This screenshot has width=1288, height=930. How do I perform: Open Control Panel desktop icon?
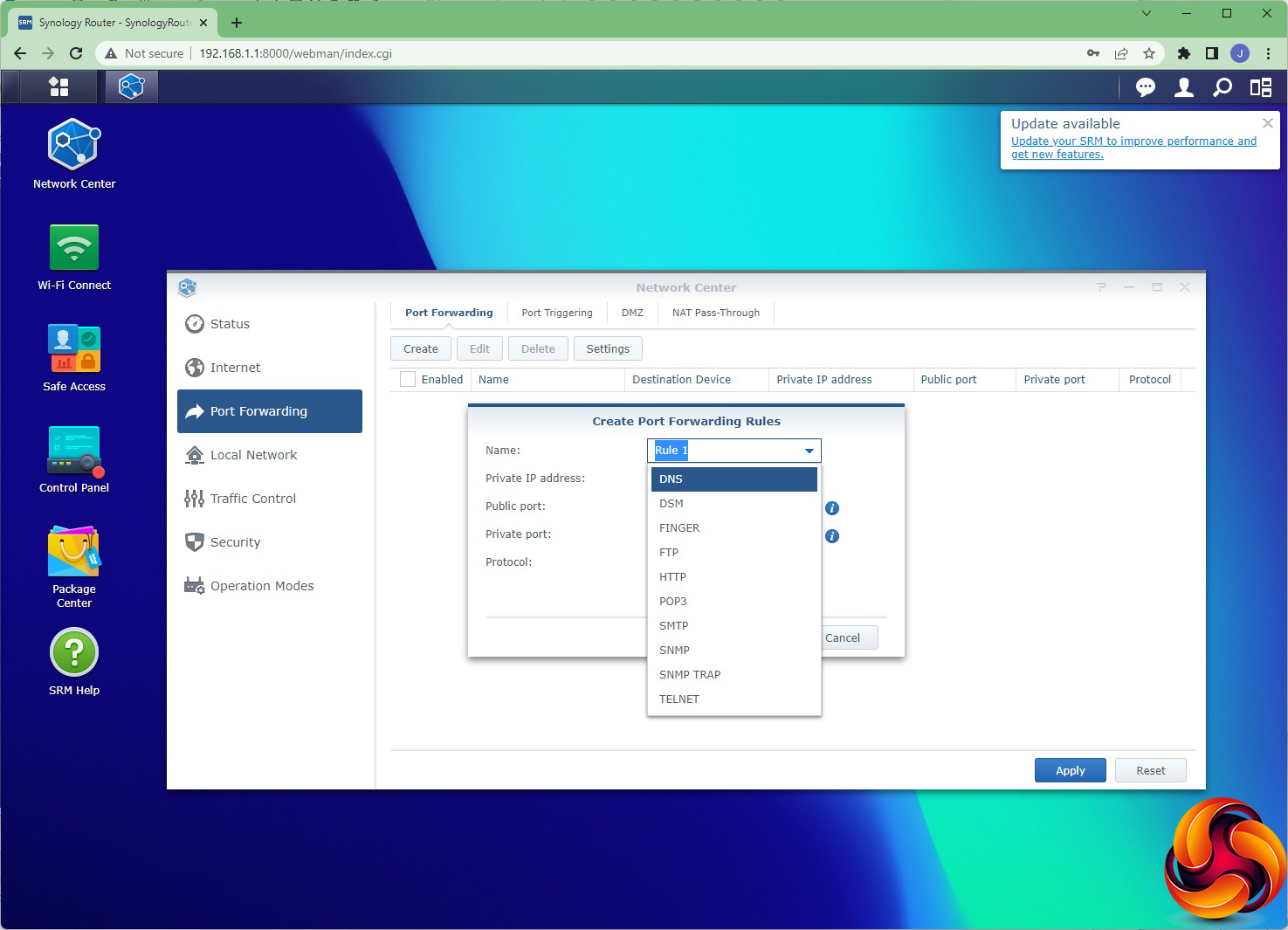[74, 459]
